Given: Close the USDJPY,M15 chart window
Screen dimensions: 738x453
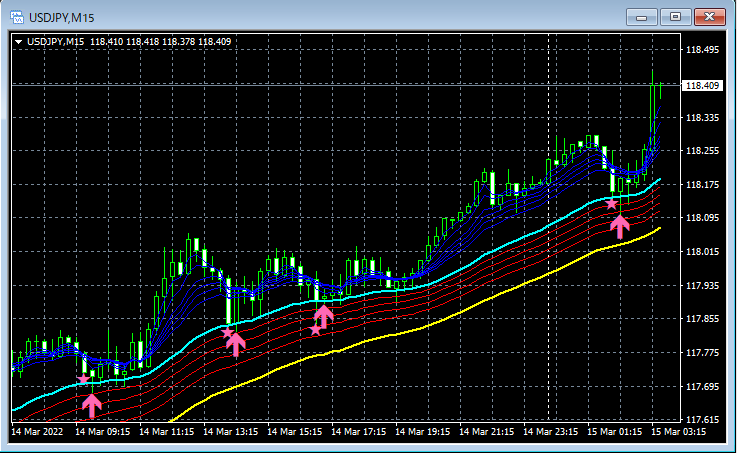Looking at the screenshot, I should pos(710,17).
